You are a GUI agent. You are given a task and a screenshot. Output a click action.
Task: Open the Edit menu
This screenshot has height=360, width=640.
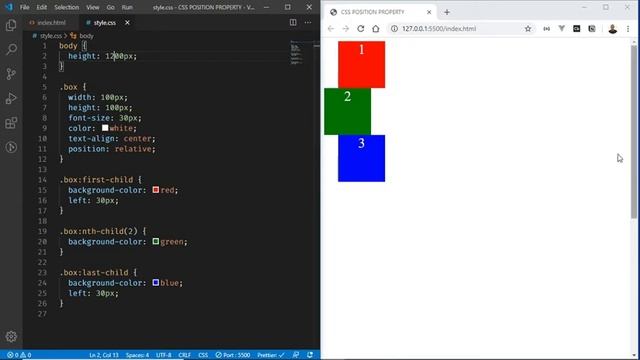coord(42,7)
